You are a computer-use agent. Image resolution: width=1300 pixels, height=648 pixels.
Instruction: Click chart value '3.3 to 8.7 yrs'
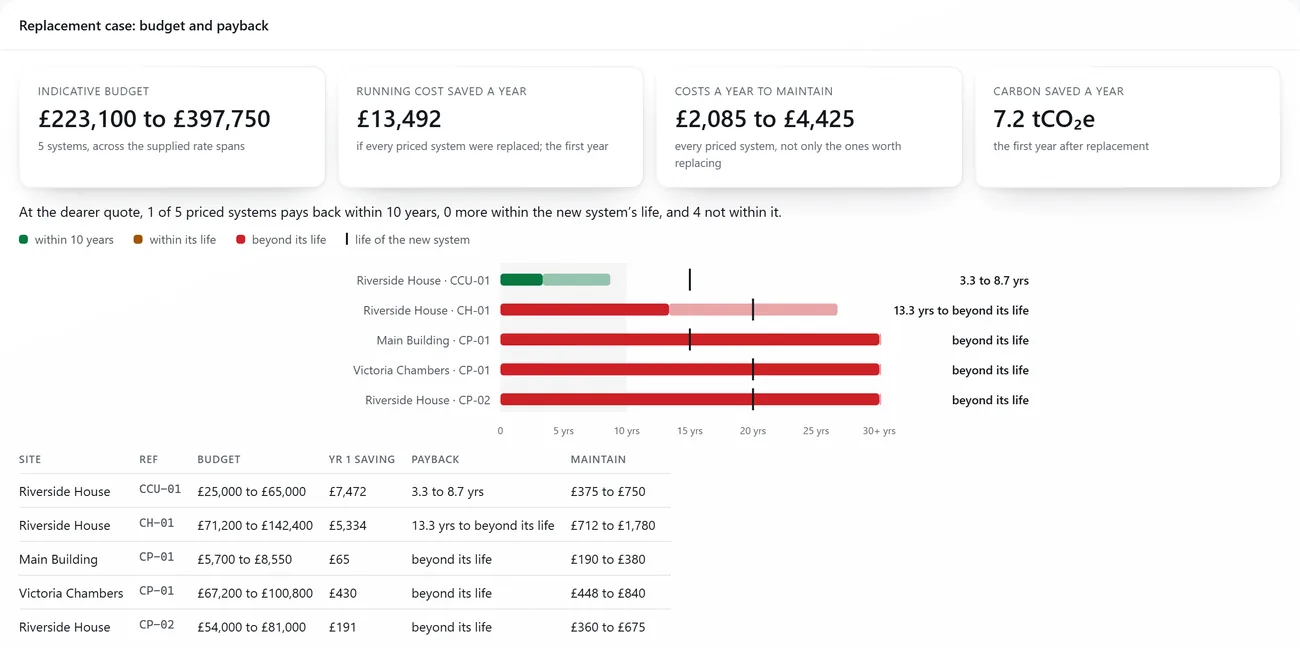[x=993, y=281]
